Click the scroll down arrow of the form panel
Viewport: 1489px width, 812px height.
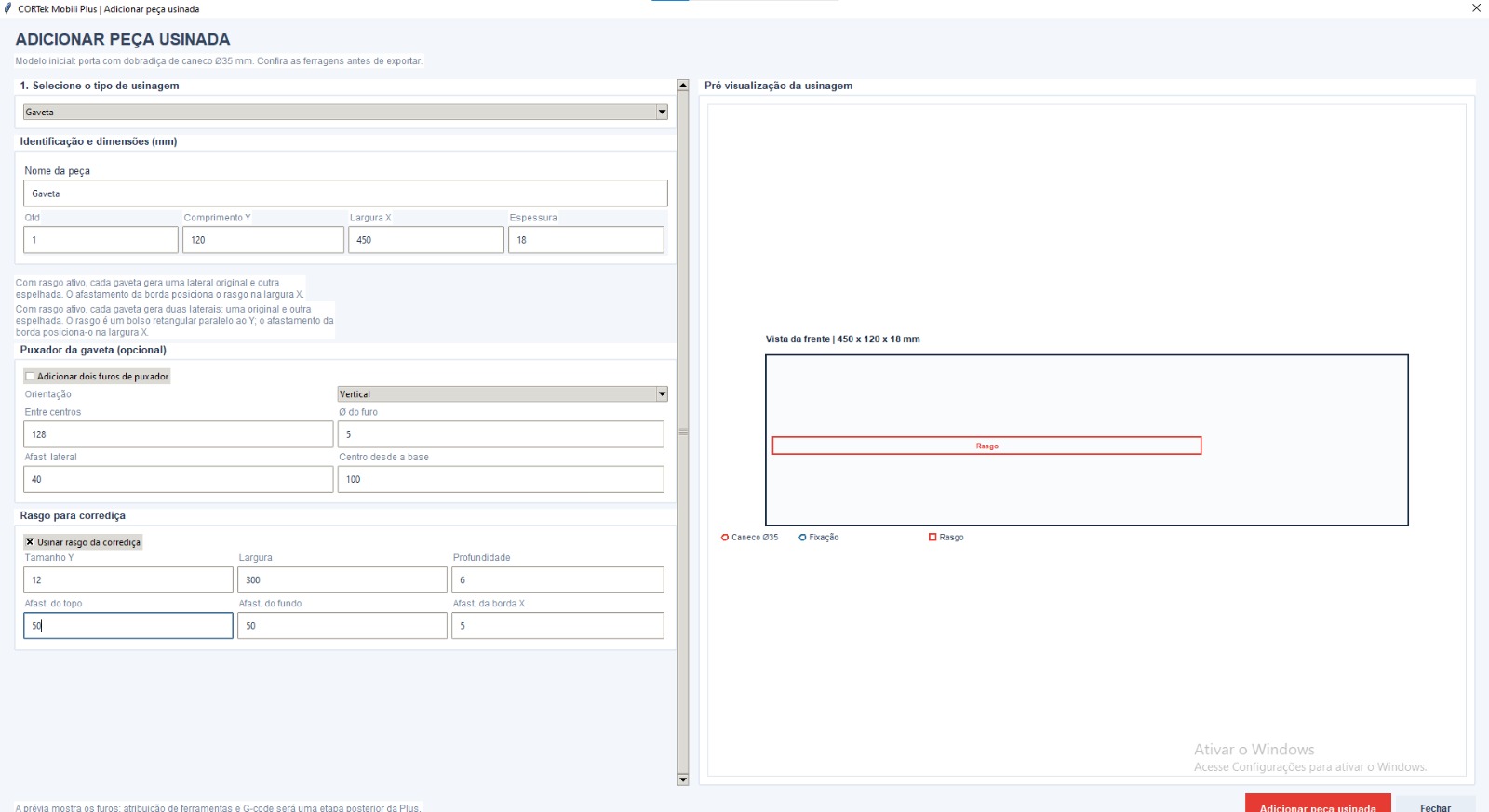(x=683, y=779)
